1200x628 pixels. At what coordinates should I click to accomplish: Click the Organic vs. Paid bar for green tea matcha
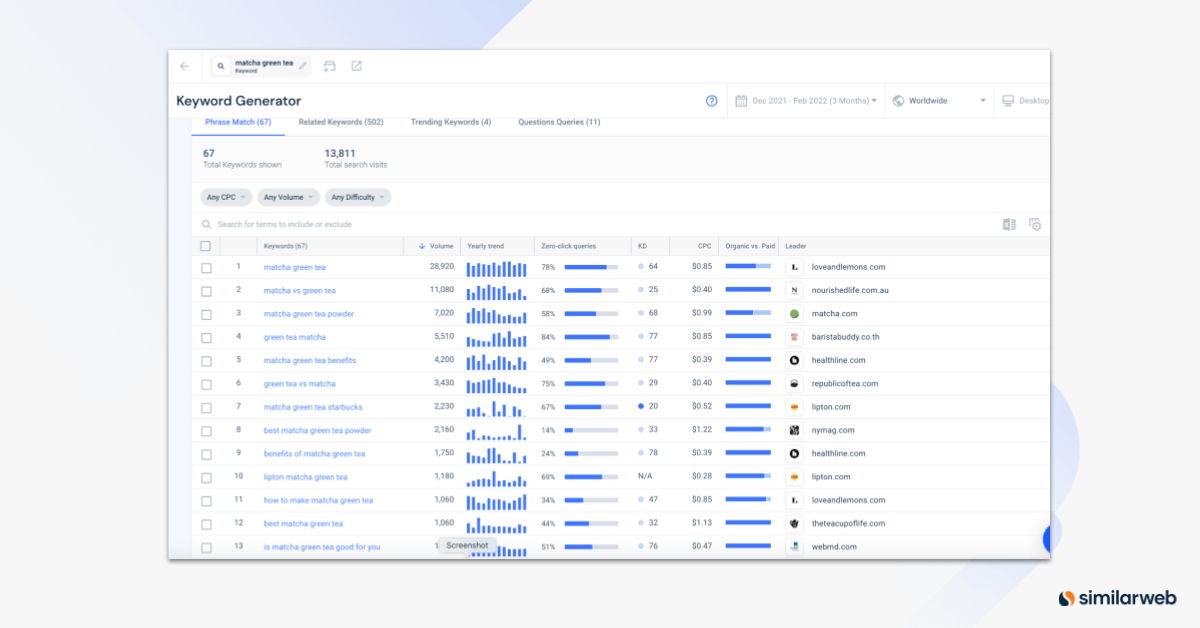click(x=748, y=337)
